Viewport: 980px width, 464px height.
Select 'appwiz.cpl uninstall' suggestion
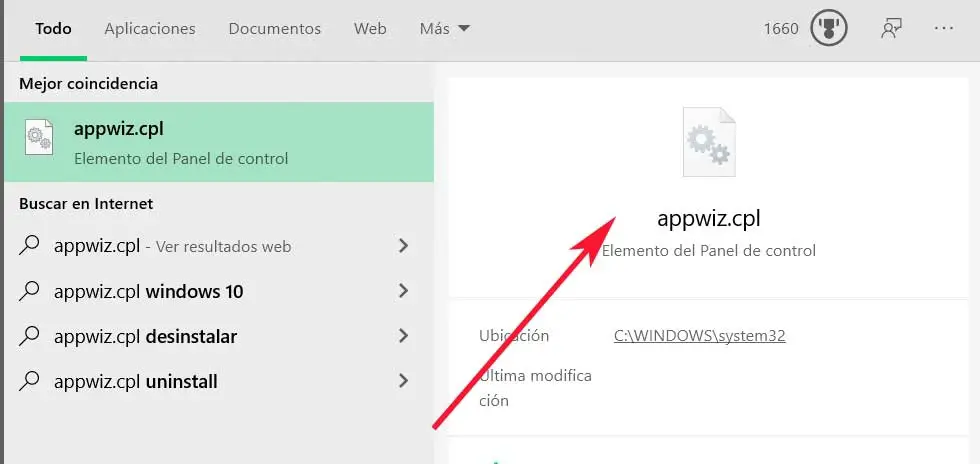tap(219, 381)
